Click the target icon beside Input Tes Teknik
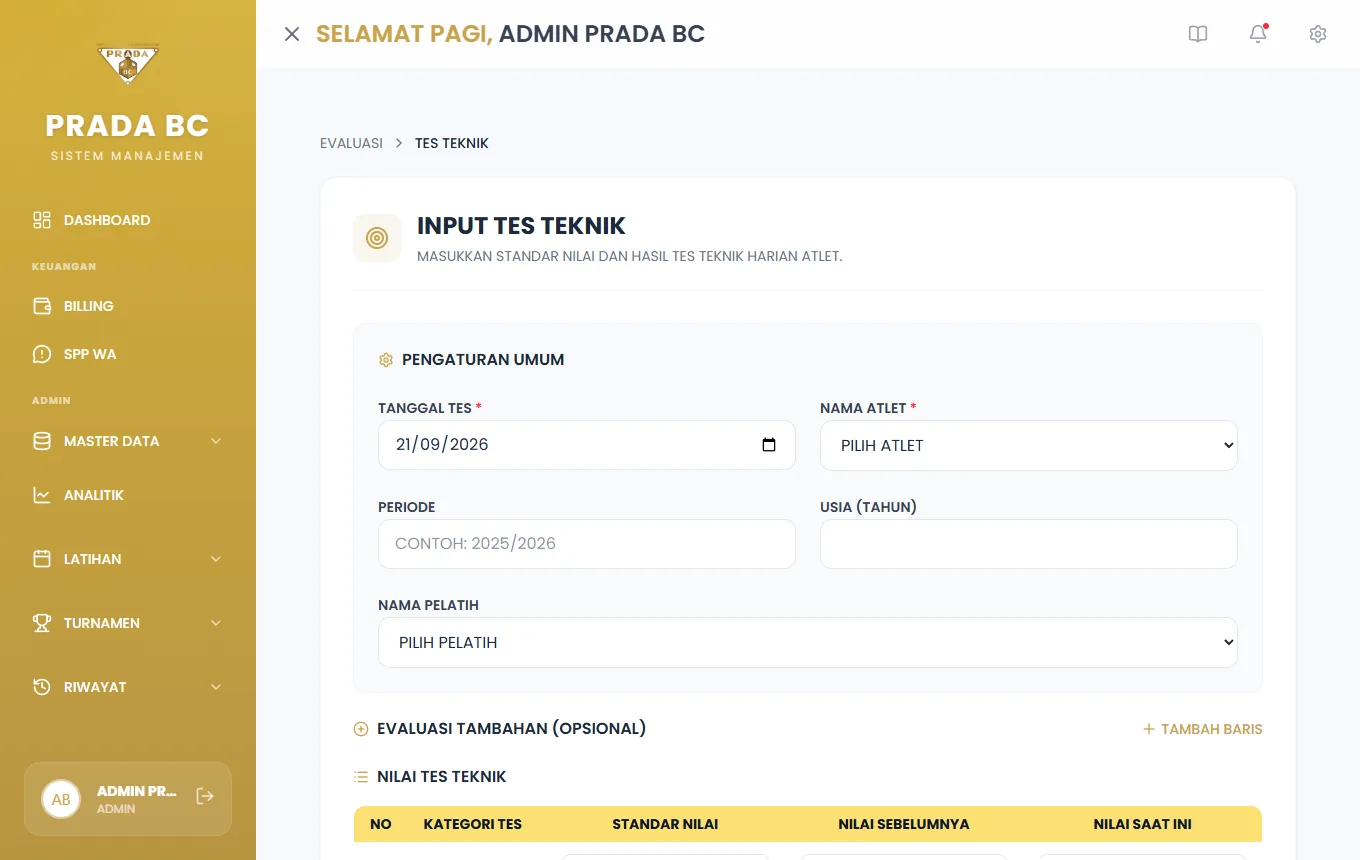Image resolution: width=1360 pixels, height=860 pixels. click(377, 238)
